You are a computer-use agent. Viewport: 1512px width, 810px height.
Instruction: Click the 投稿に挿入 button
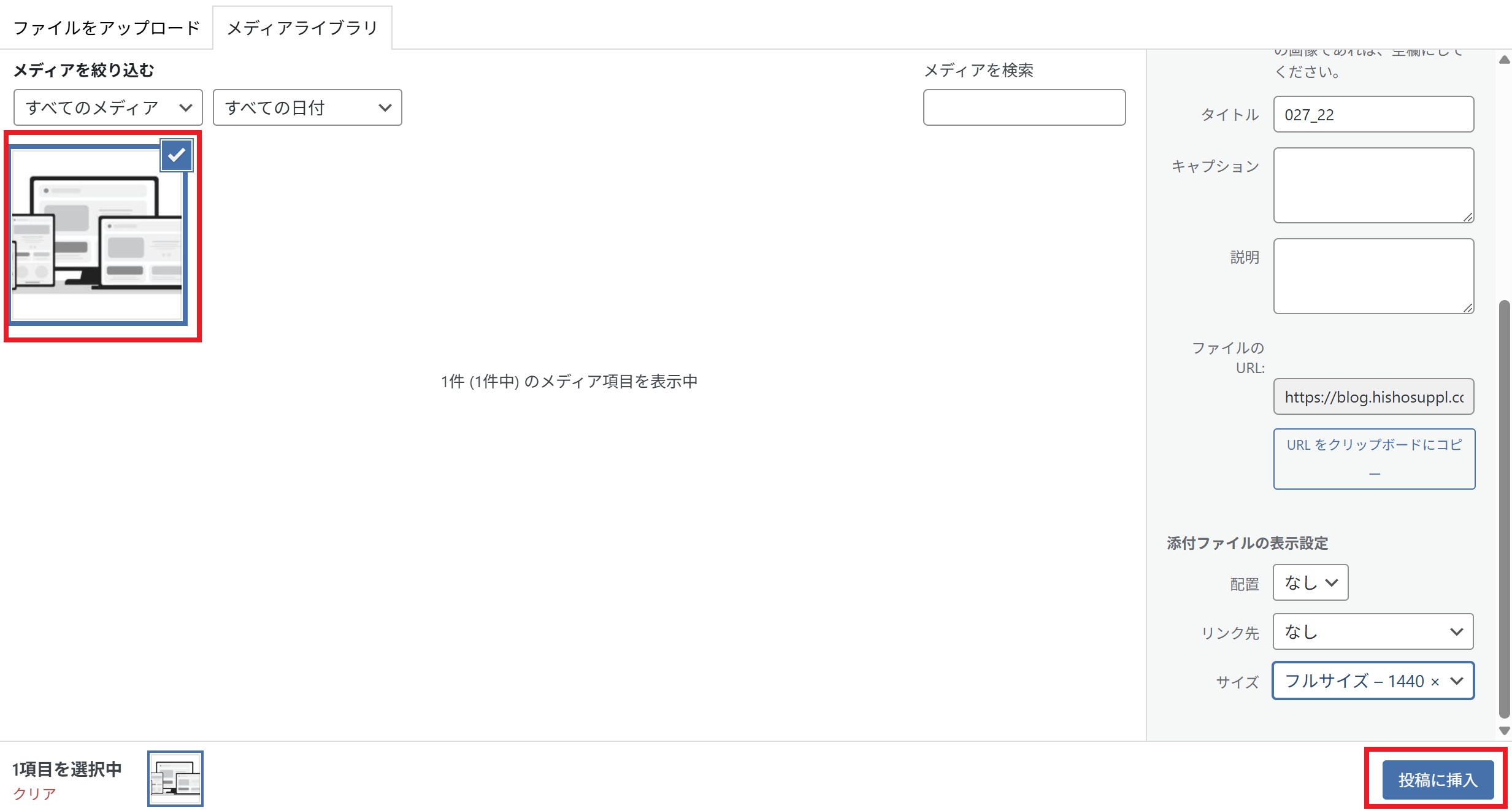pyautogui.click(x=1437, y=779)
